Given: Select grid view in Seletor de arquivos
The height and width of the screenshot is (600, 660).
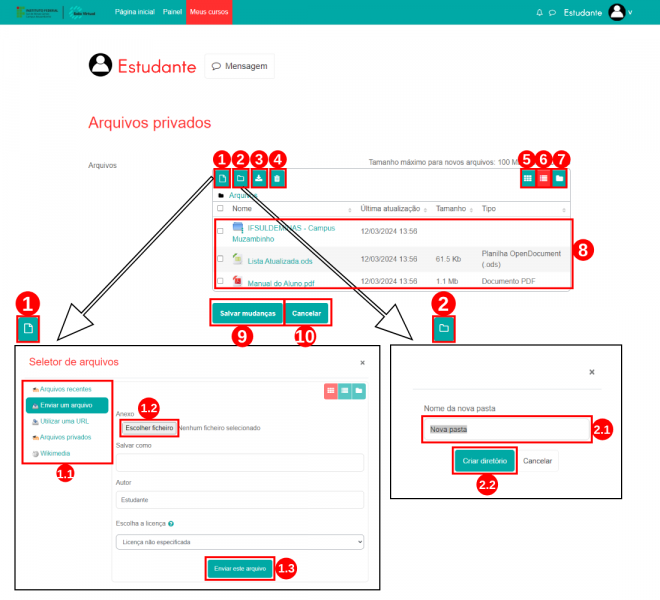Looking at the screenshot, I should coord(331,391).
